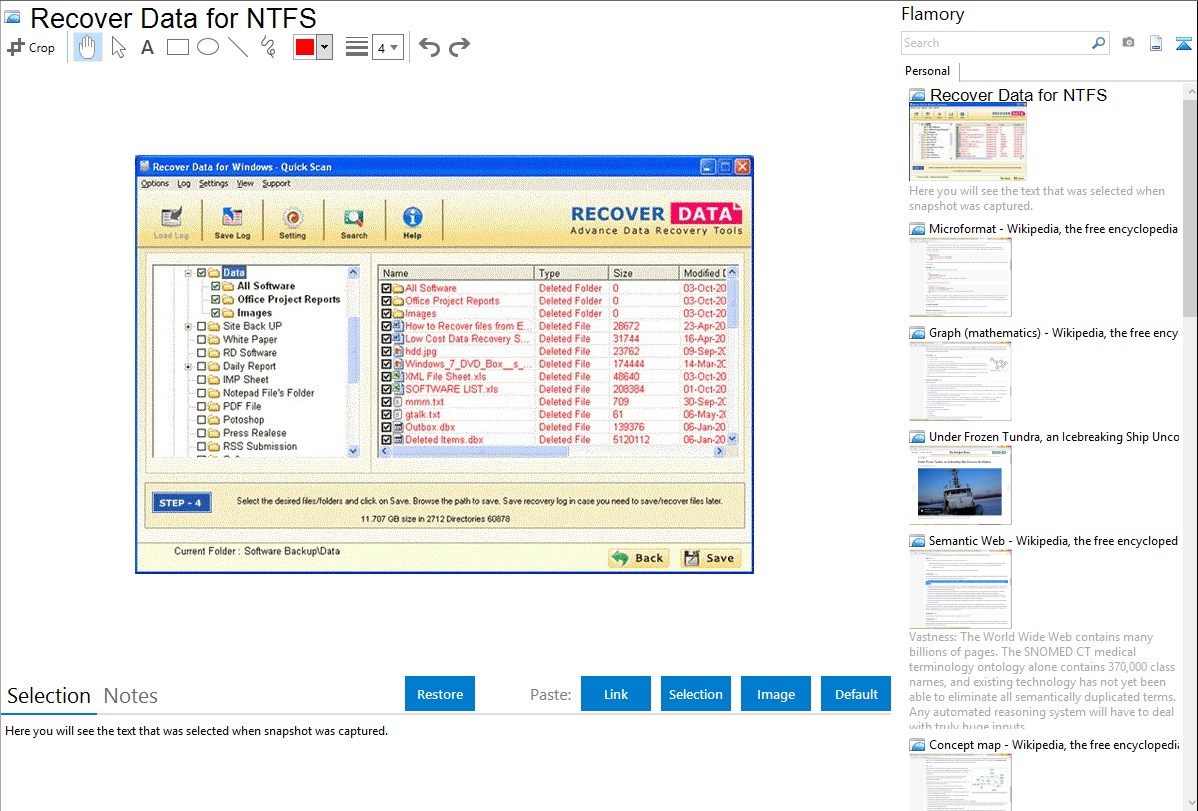
Task: Switch to the Selection tab
Action: [49, 696]
